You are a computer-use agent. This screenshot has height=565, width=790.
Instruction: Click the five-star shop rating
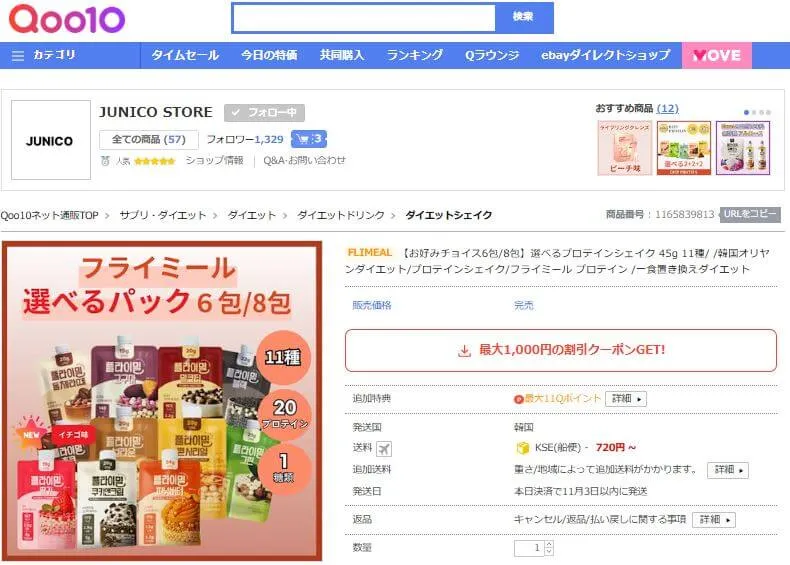click(x=155, y=161)
